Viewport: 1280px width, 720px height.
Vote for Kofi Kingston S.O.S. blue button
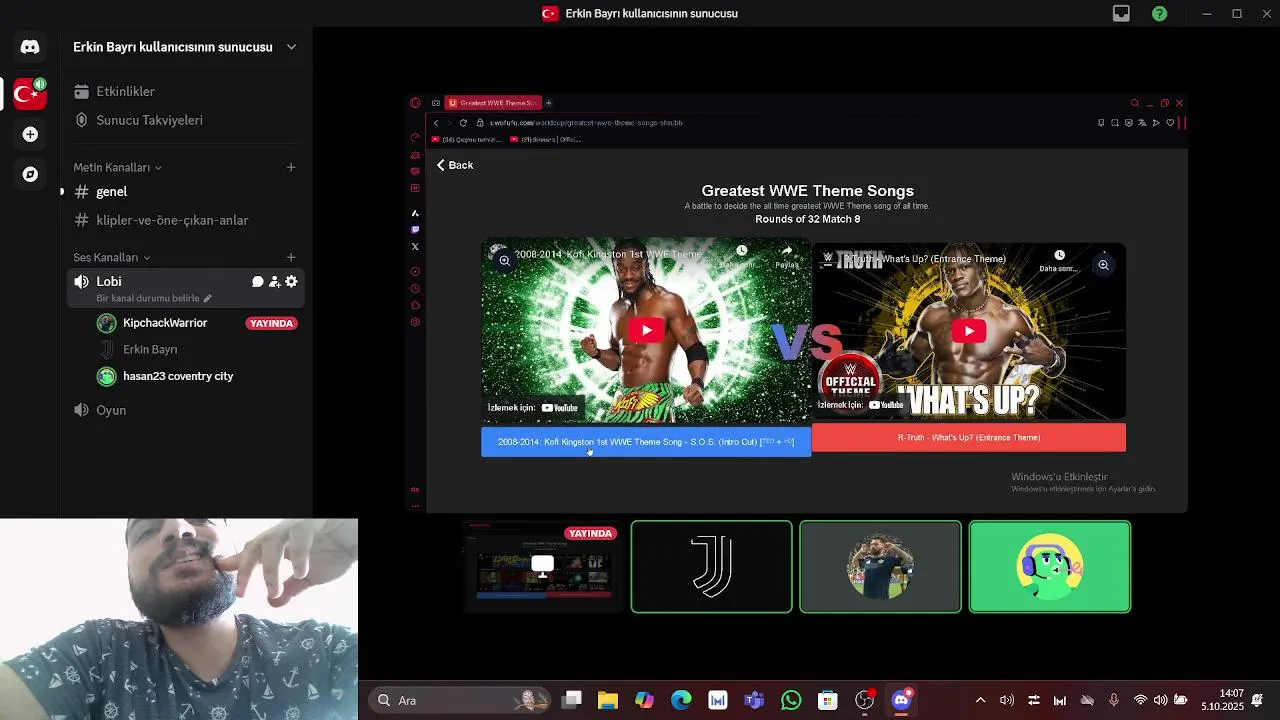point(646,442)
